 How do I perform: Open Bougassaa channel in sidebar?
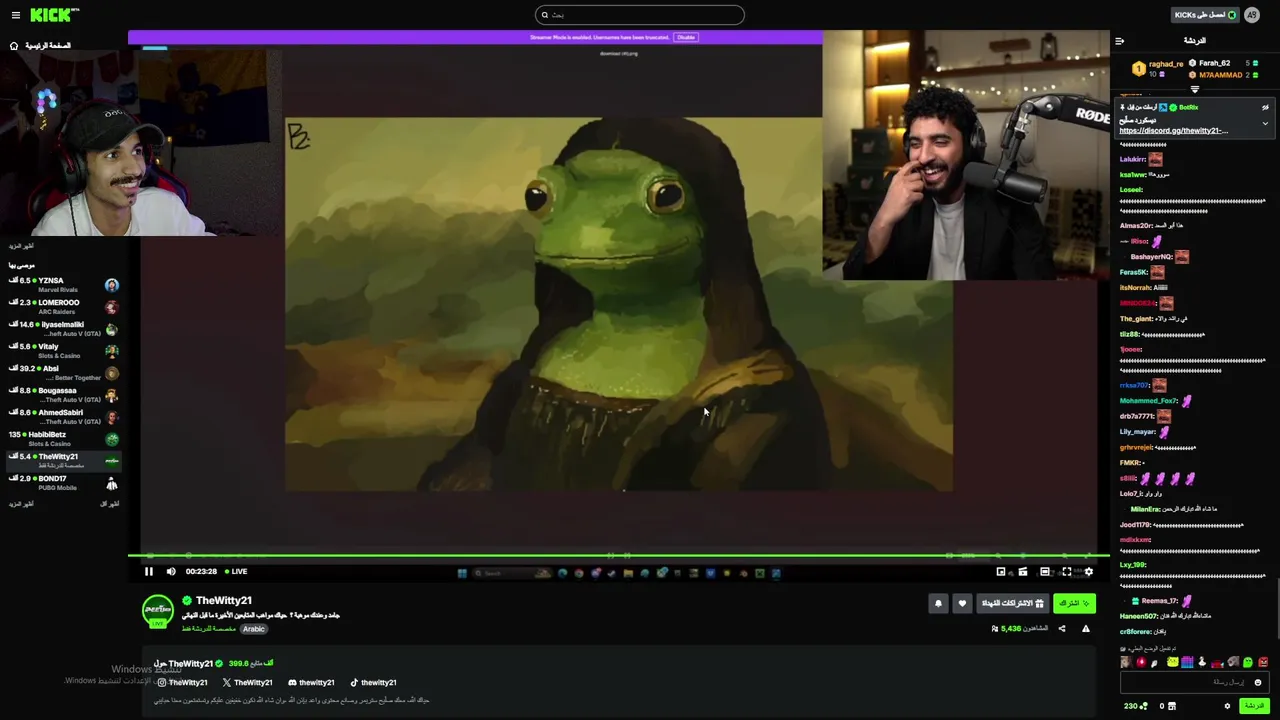pos(63,395)
